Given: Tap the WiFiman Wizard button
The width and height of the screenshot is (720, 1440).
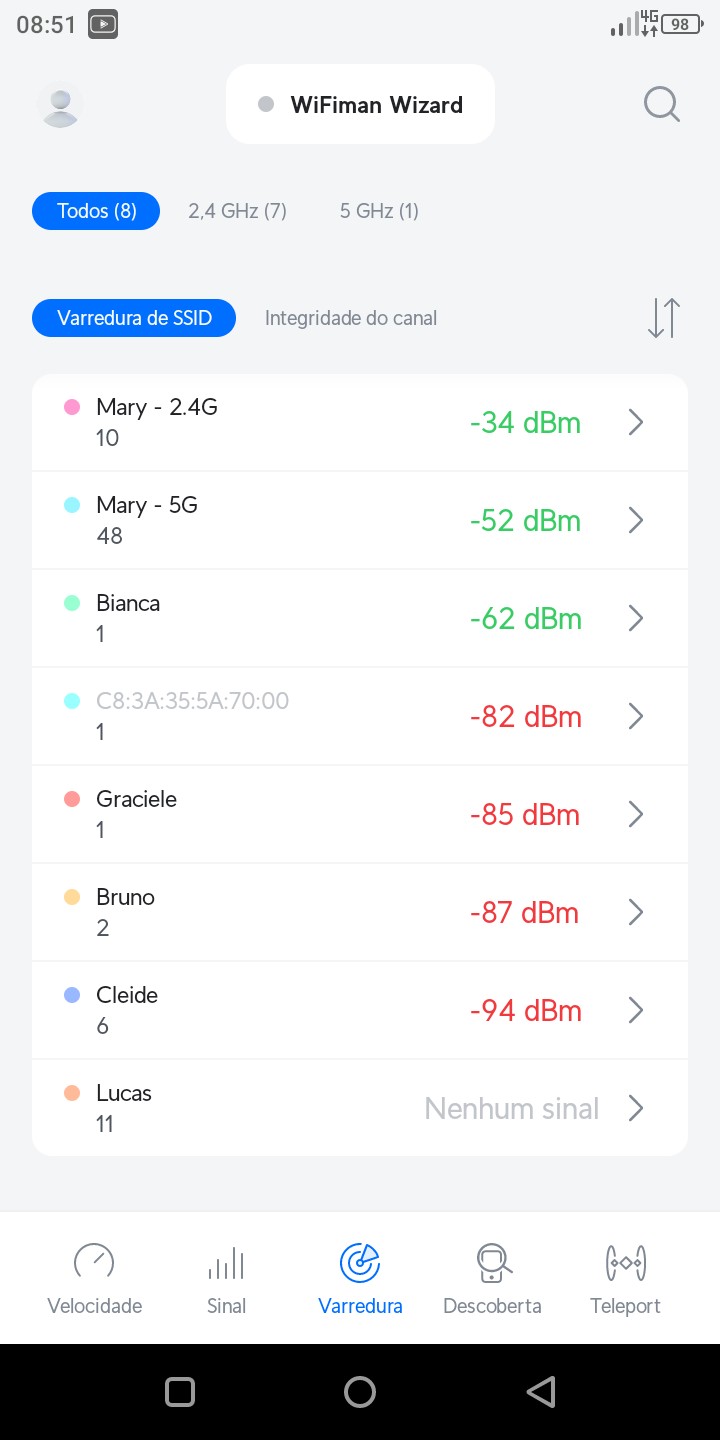Looking at the screenshot, I should pos(361,105).
